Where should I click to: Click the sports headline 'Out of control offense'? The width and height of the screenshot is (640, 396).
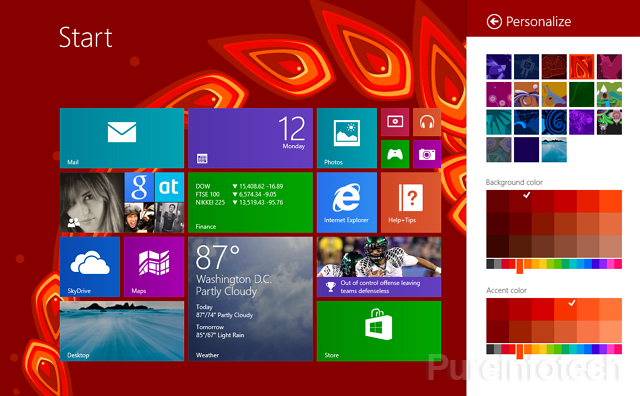click(x=380, y=287)
